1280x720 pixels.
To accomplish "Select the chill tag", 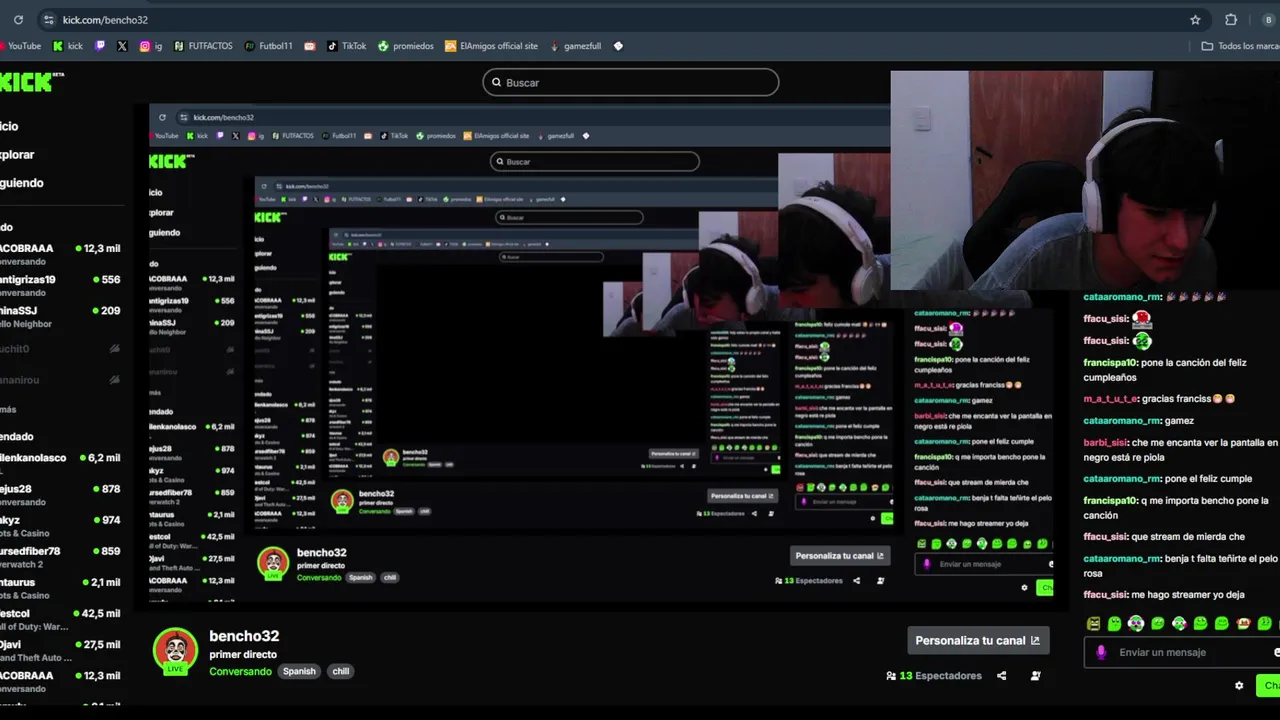I will [341, 671].
